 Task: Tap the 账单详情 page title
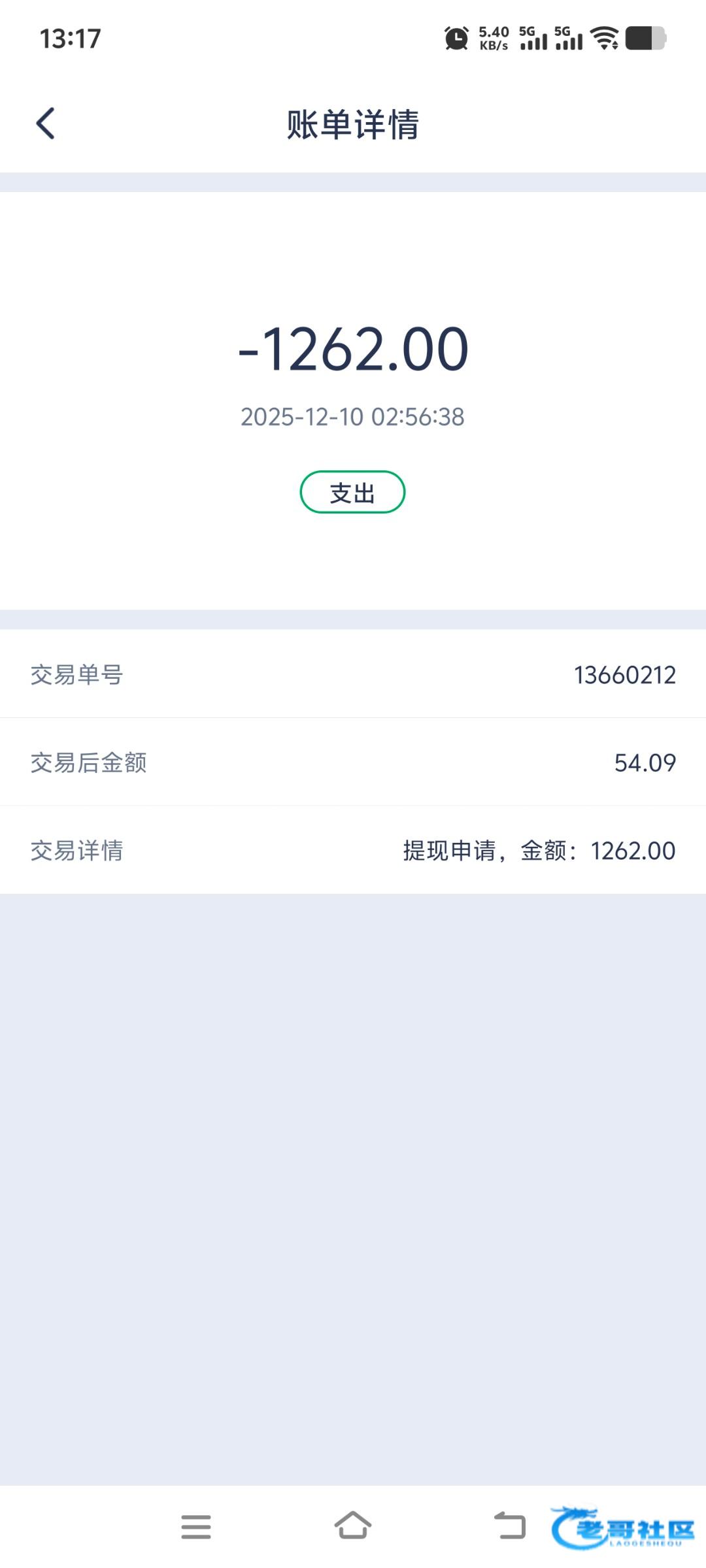click(x=353, y=124)
